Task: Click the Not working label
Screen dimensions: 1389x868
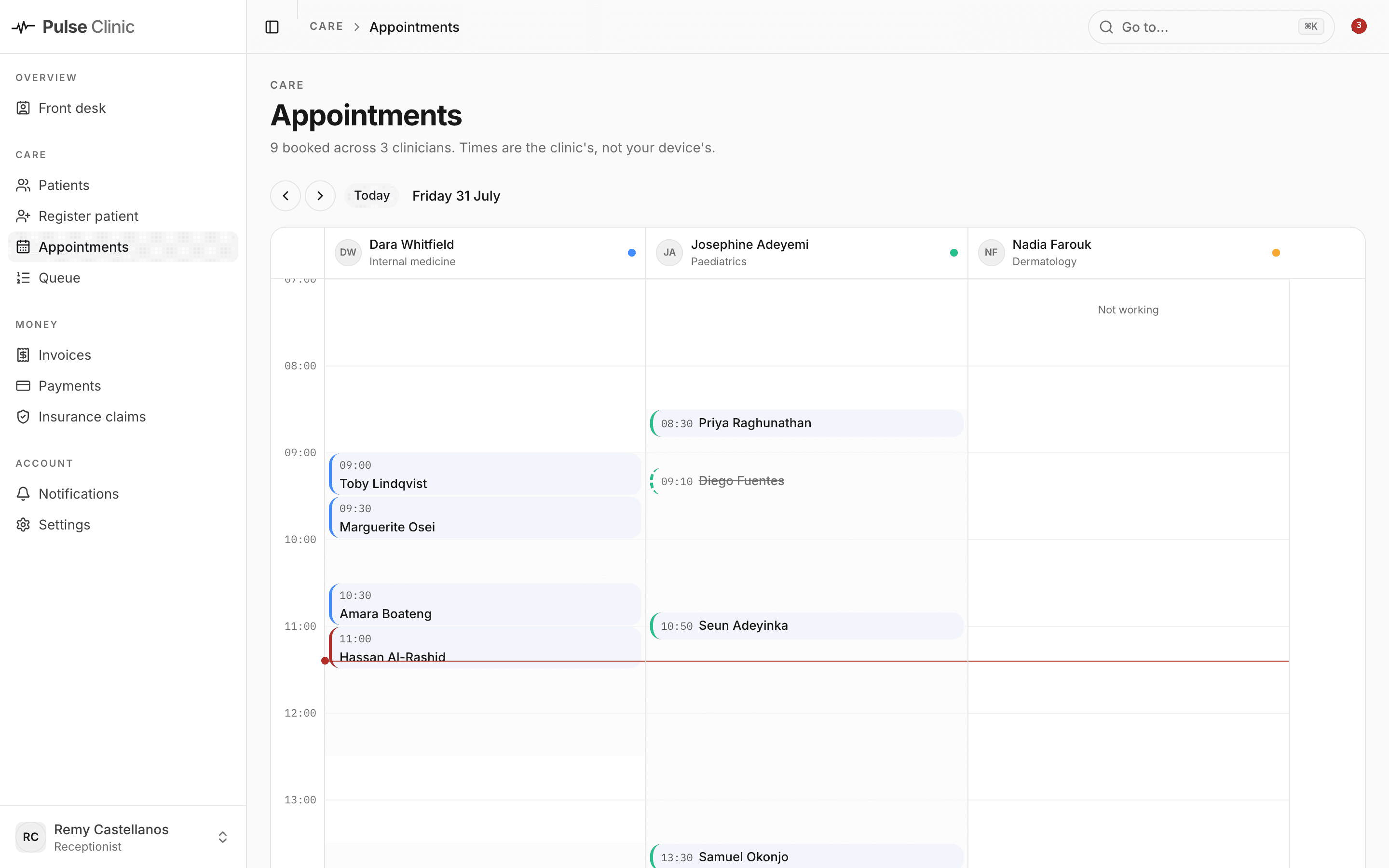Action: [x=1128, y=310]
